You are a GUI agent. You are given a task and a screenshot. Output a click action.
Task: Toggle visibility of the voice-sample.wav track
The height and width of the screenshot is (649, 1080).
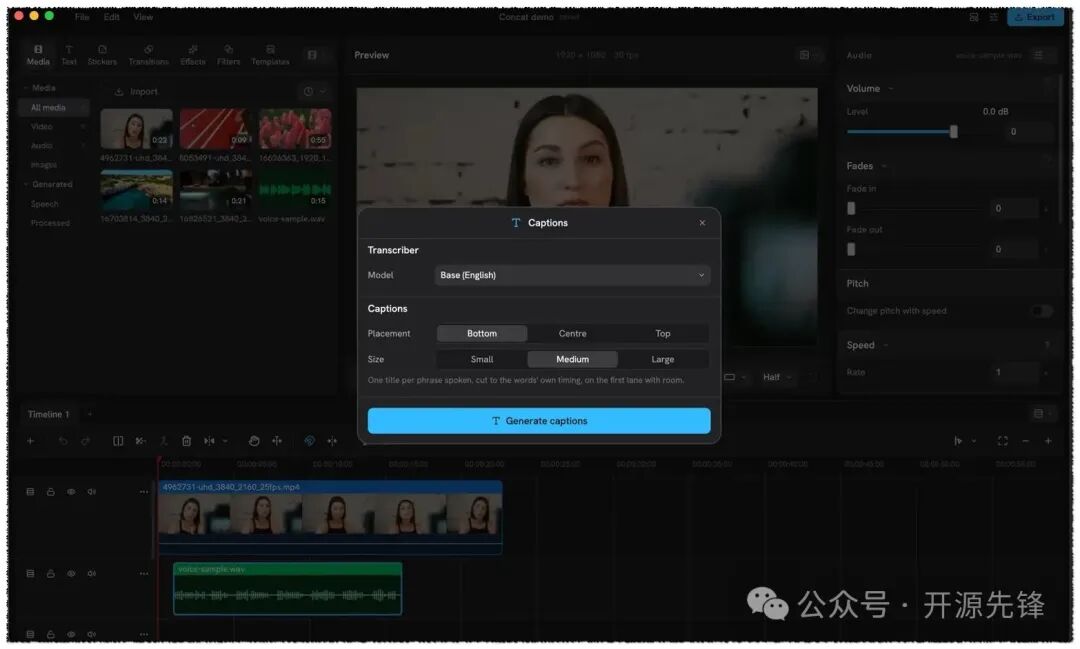71,573
